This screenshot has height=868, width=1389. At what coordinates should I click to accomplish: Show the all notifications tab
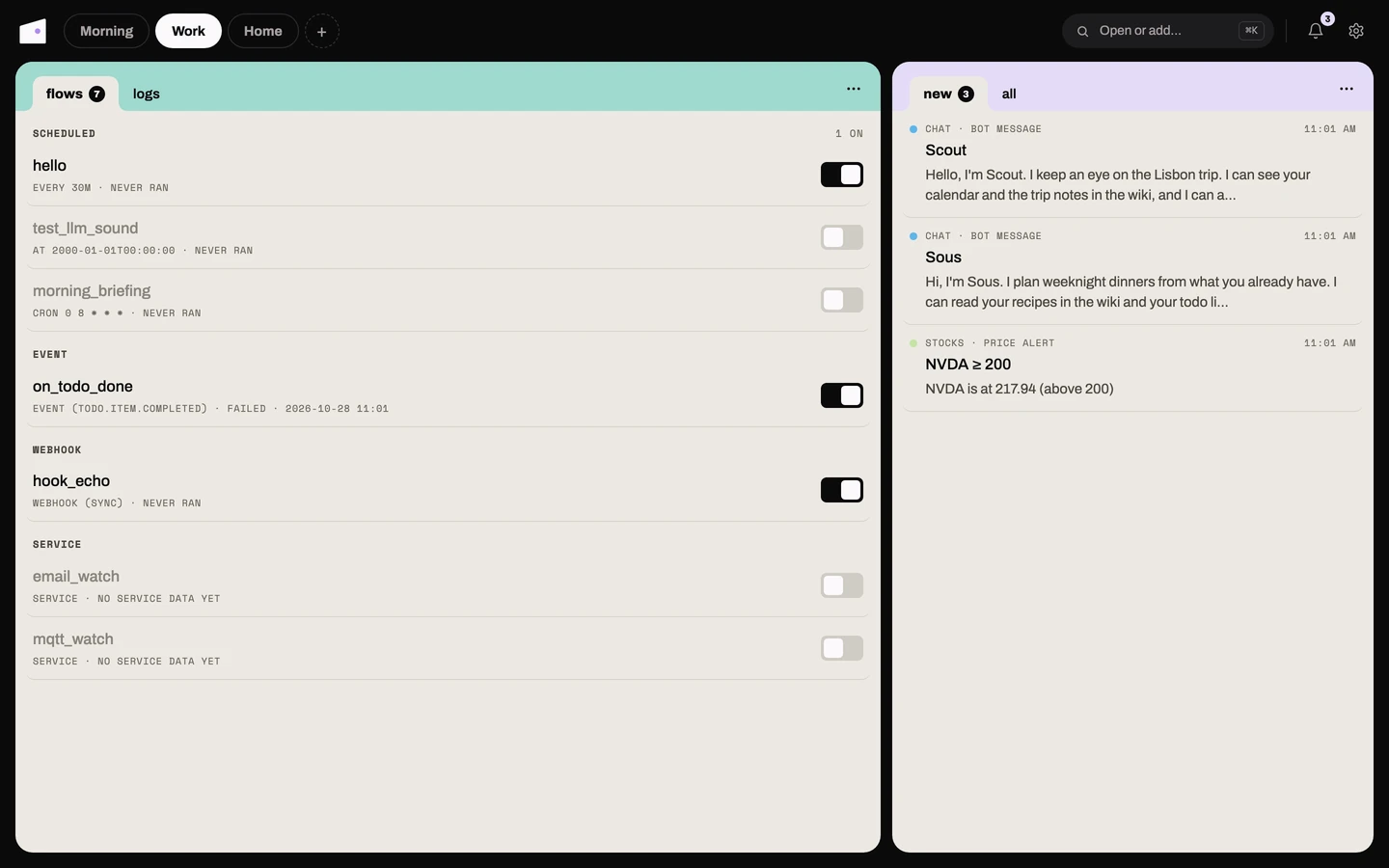click(1009, 94)
